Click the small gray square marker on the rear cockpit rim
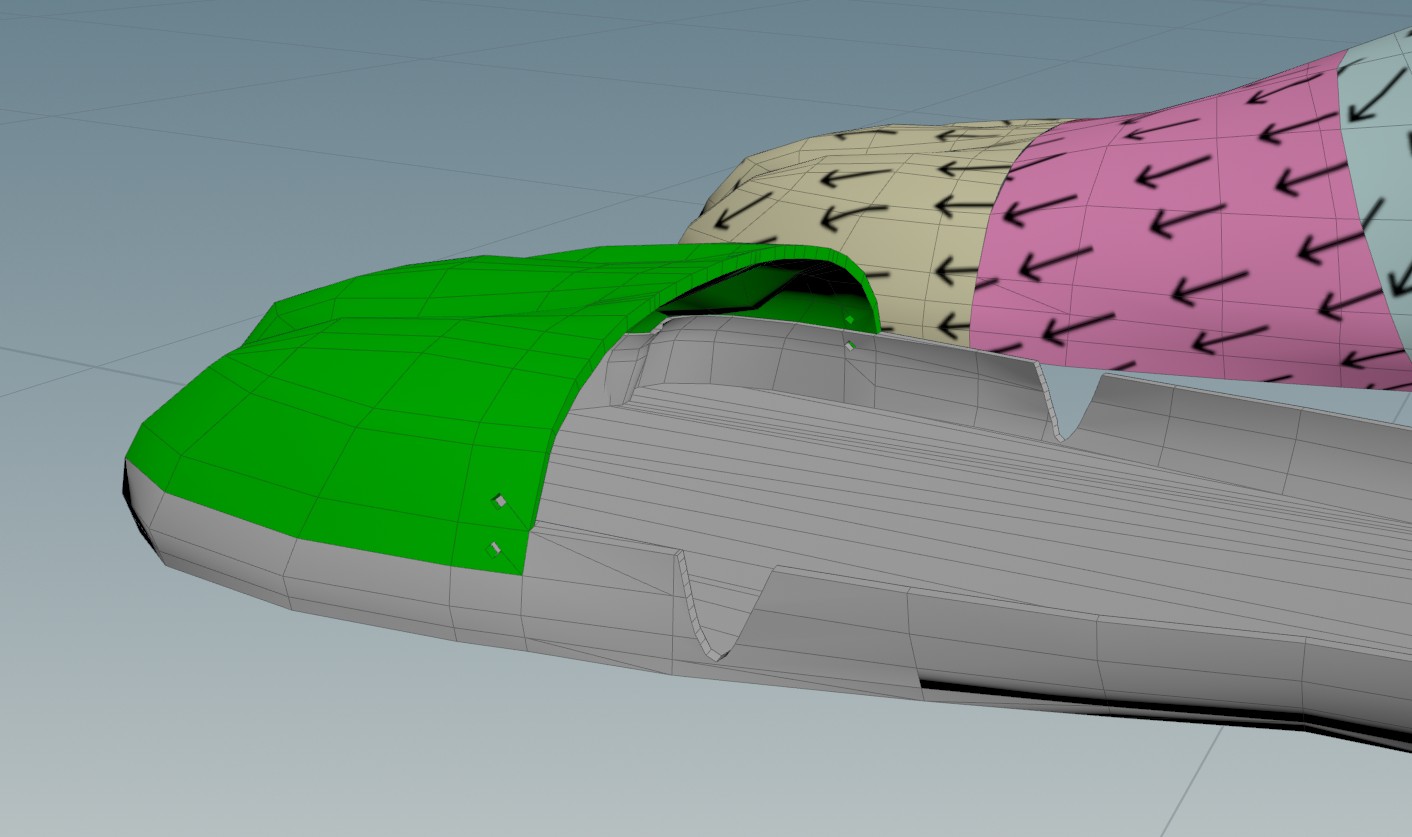This screenshot has width=1412, height=837. pos(850,346)
